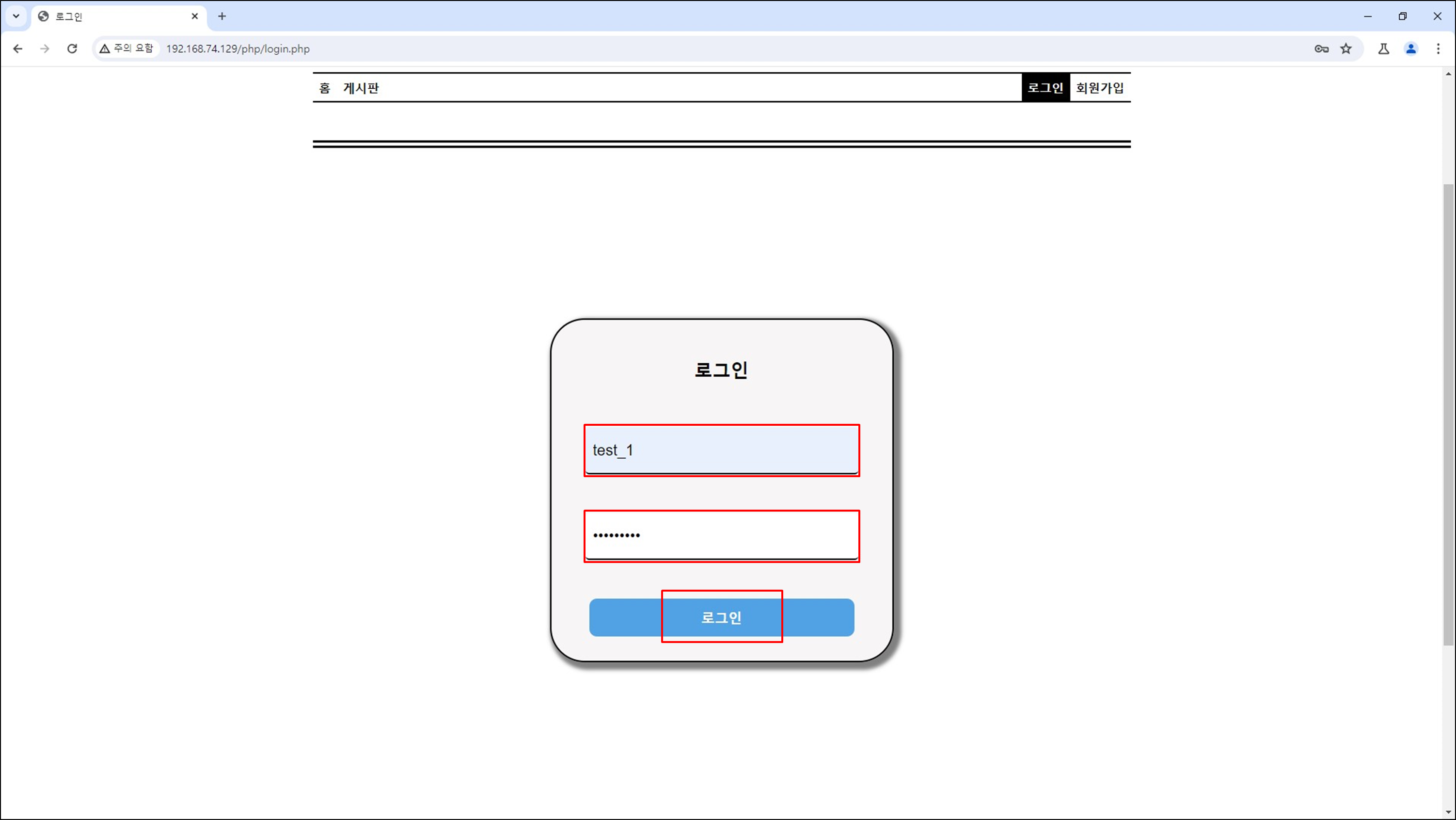Open the Chrome profile avatar
1456x820 pixels.
[1411, 48]
